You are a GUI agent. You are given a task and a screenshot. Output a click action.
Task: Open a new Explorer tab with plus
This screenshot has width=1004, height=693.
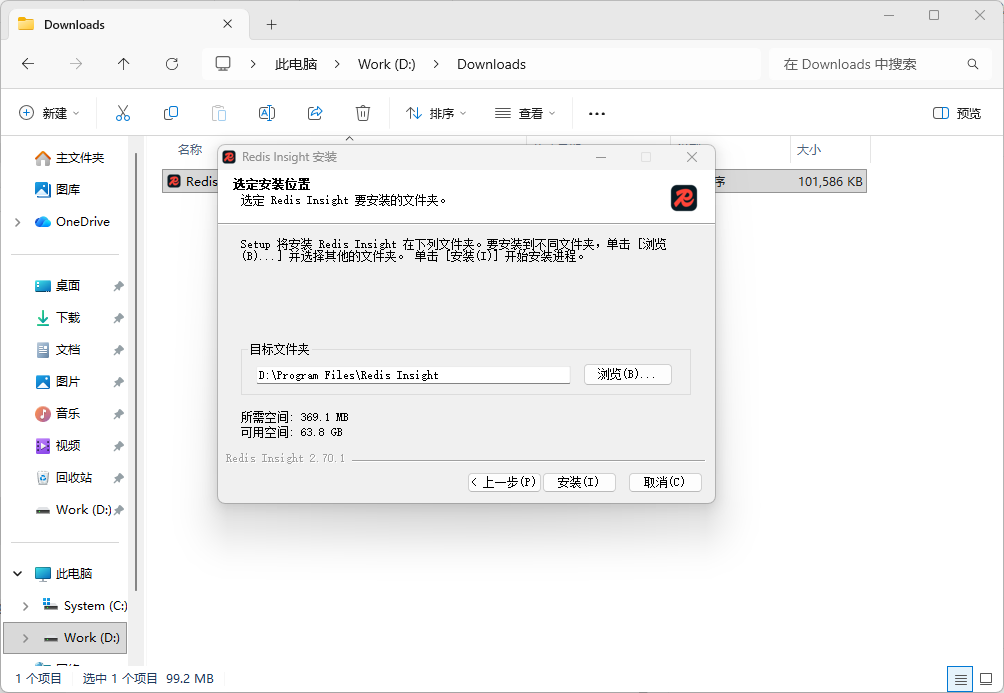[x=271, y=24]
